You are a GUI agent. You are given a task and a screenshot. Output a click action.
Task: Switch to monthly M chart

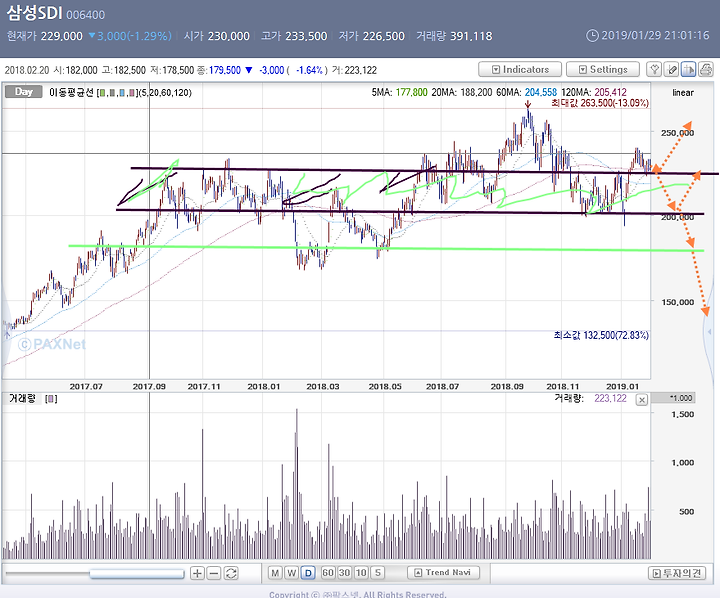point(275,573)
